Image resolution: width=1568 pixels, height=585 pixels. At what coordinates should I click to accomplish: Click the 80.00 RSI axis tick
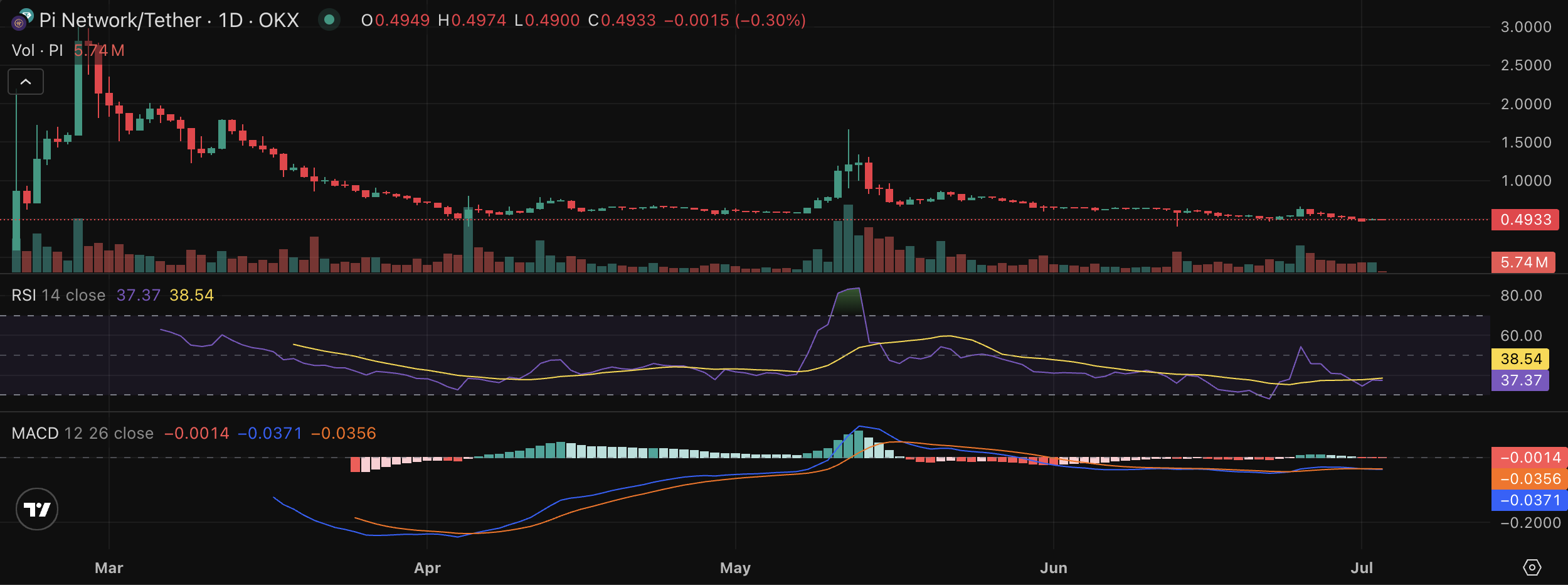coord(1521,296)
